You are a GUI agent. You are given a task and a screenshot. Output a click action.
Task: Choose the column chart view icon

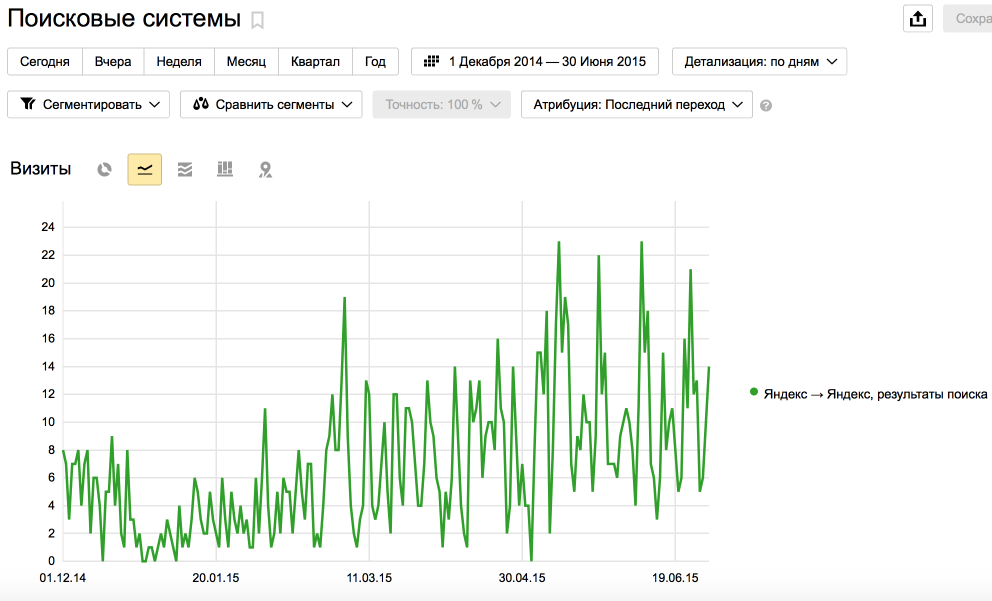(x=225, y=170)
